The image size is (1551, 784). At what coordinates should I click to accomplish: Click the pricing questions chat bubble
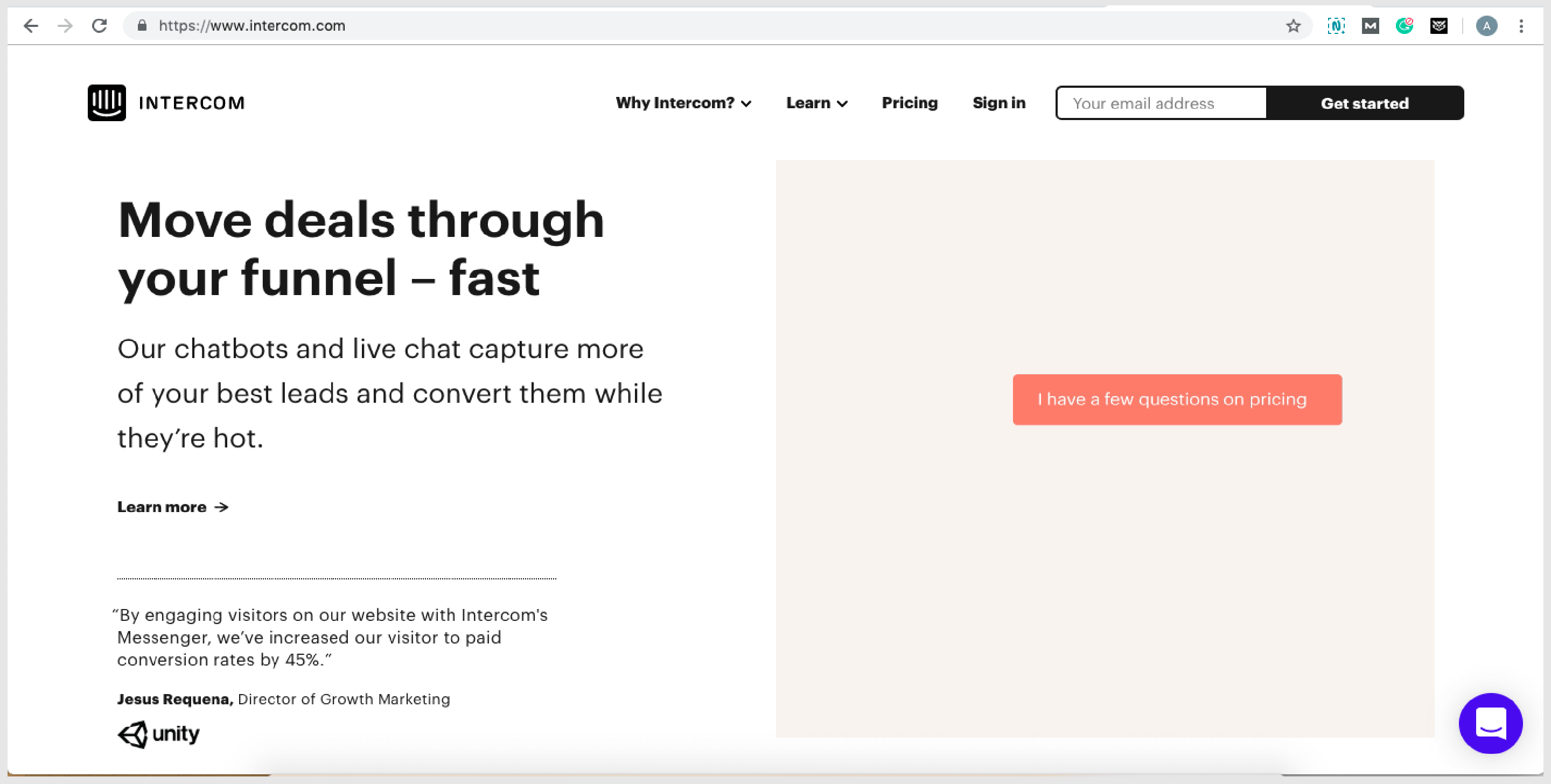[x=1176, y=400]
